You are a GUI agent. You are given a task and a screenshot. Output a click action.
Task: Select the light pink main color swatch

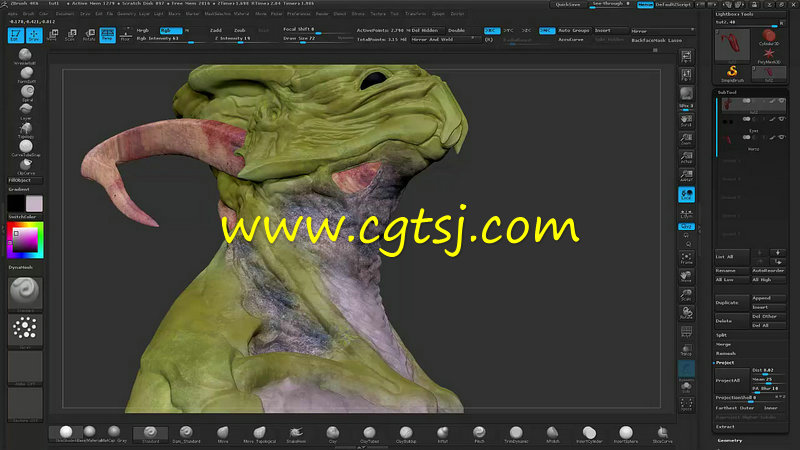tap(34, 204)
